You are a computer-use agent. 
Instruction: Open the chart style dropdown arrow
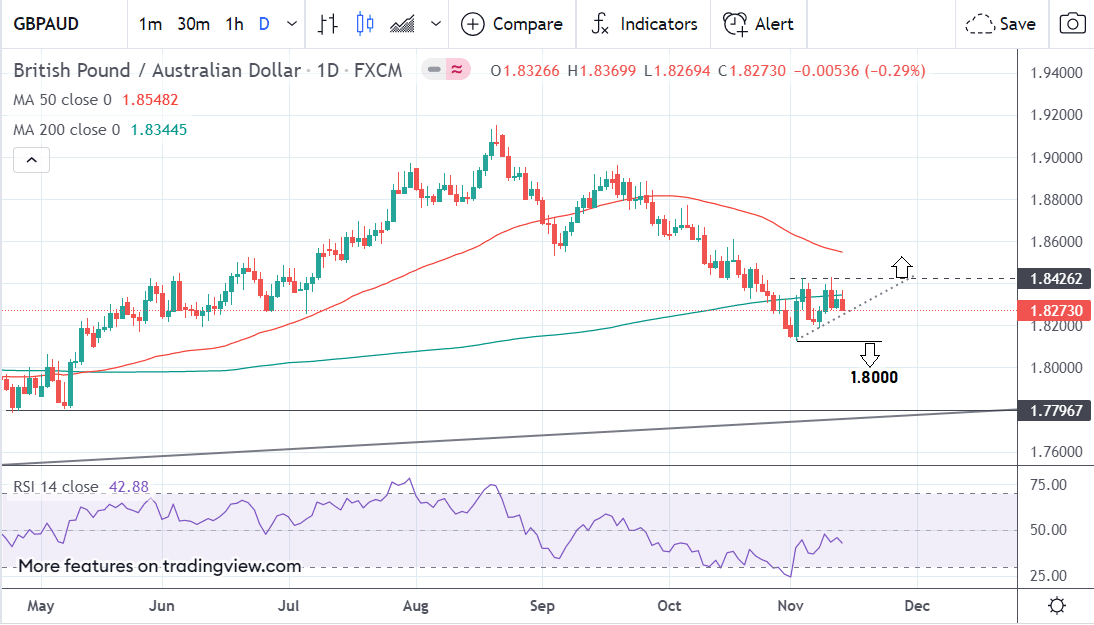(435, 24)
